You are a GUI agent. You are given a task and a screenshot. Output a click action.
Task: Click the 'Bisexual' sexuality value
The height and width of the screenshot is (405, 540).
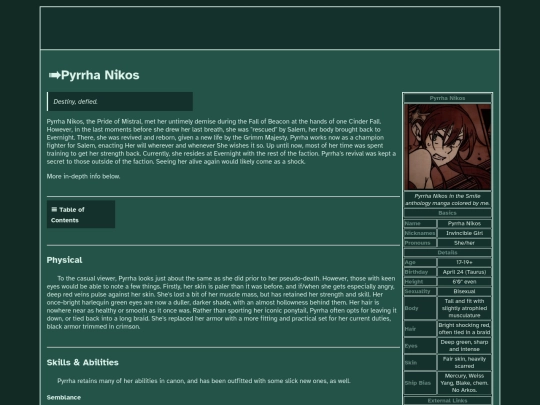point(464,291)
